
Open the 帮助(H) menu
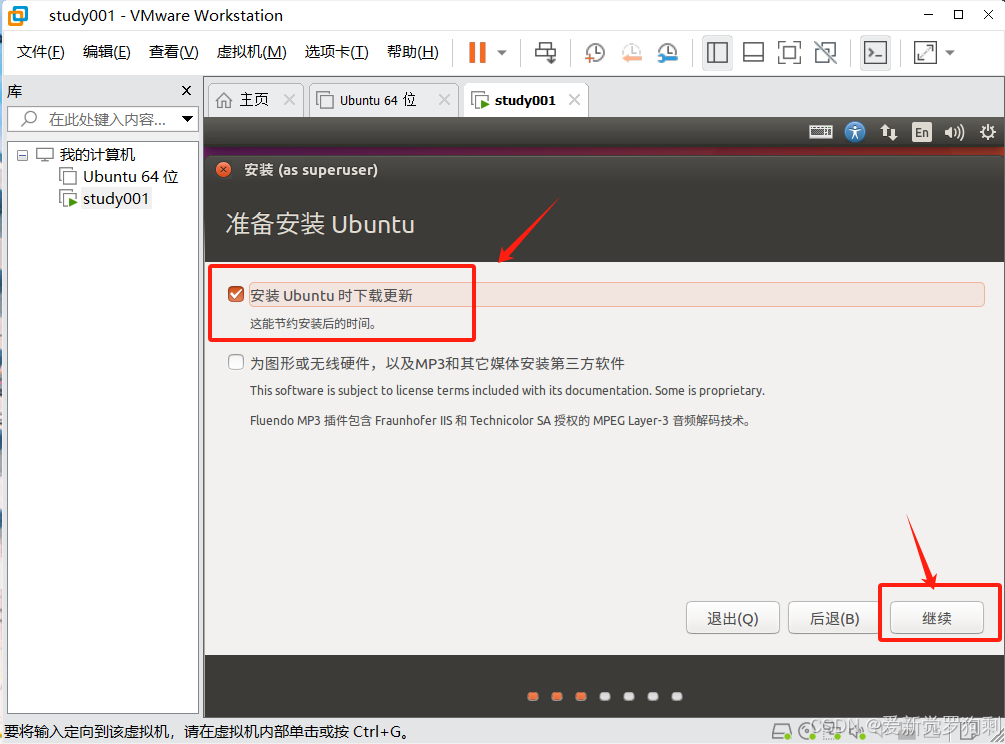coord(413,52)
